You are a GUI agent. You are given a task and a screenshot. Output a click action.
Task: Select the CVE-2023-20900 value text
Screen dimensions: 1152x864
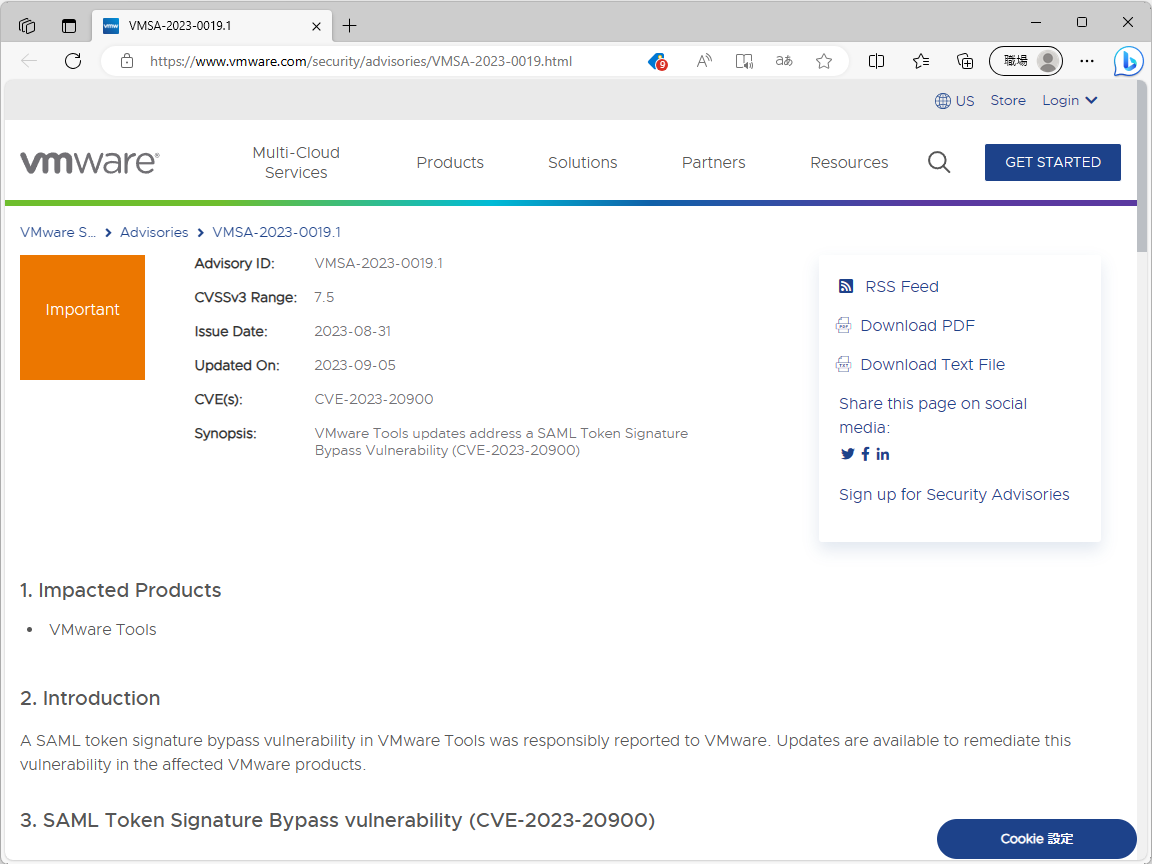click(374, 399)
